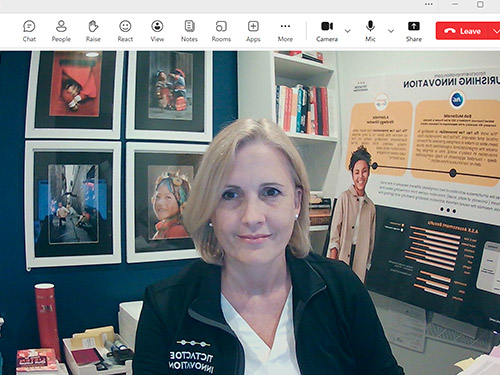500x375 pixels.
Task: Open the title bar three-dot menu
Action: [429, 4]
